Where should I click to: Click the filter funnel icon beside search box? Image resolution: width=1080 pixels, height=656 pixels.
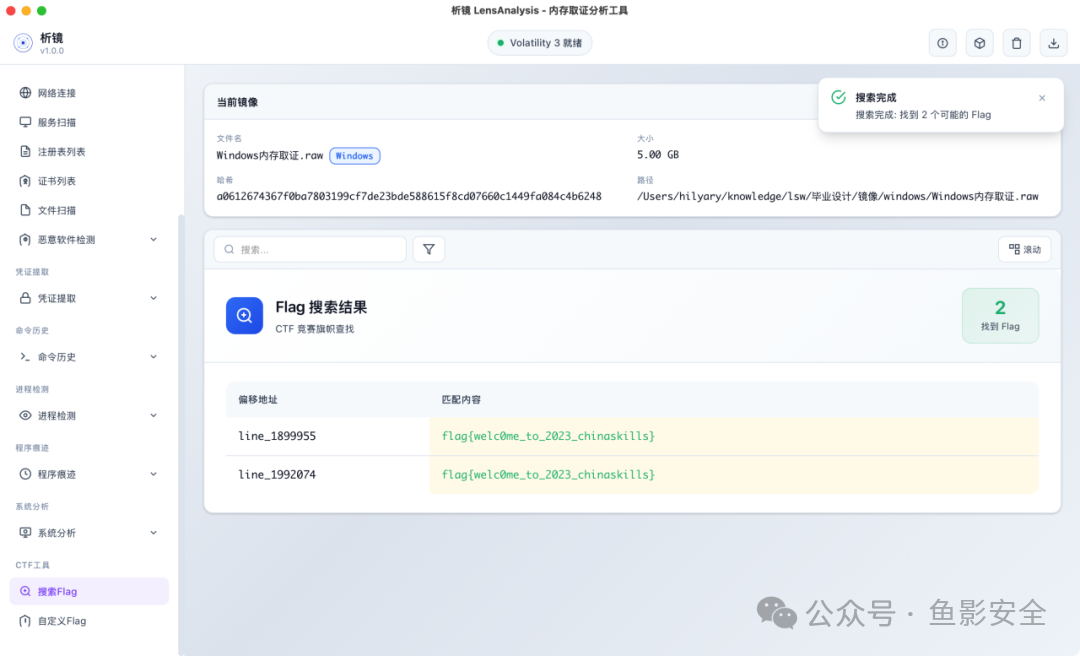428,249
